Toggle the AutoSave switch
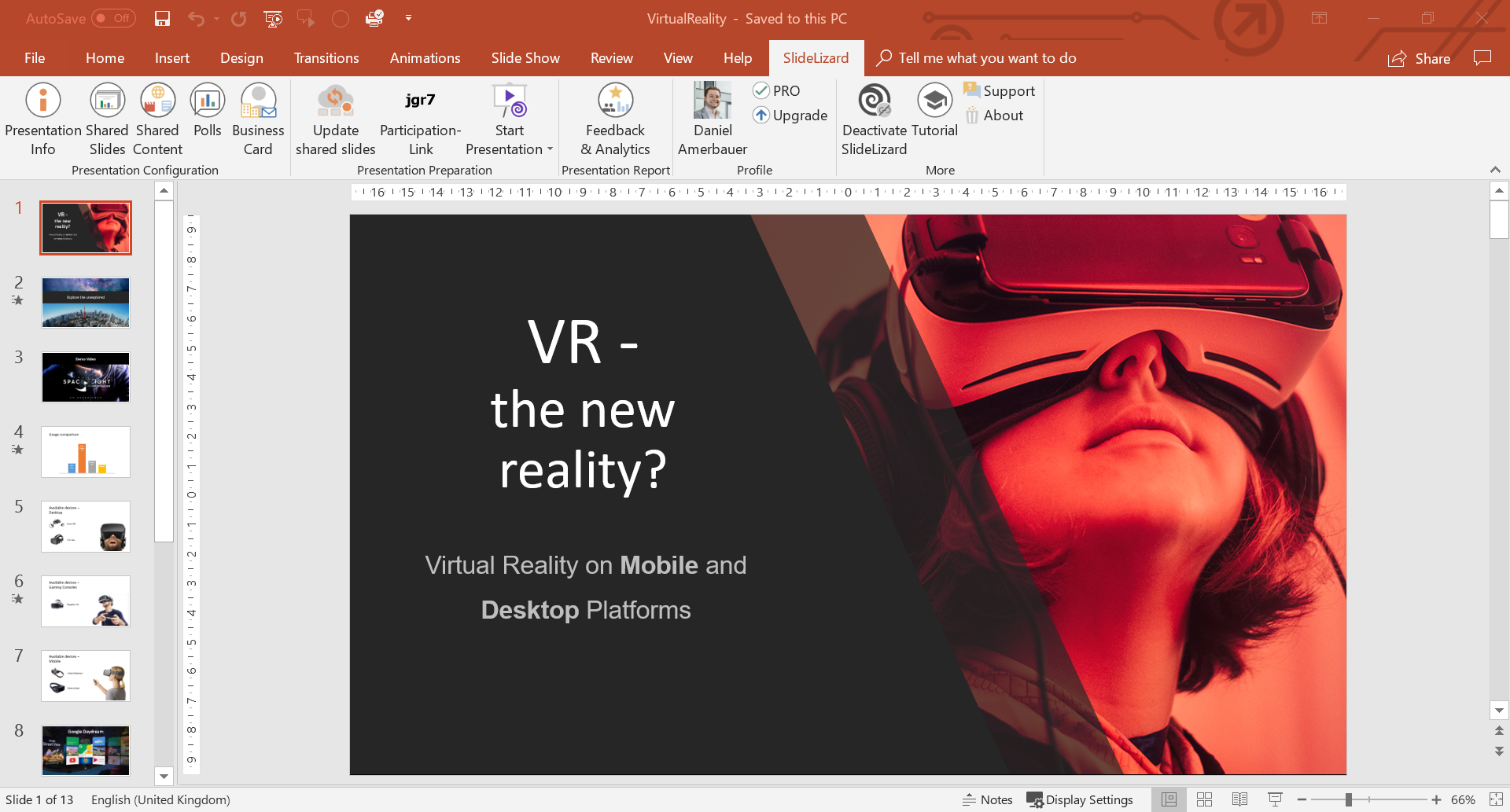This screenshot has height=812, width=1510. click(113, 18)
